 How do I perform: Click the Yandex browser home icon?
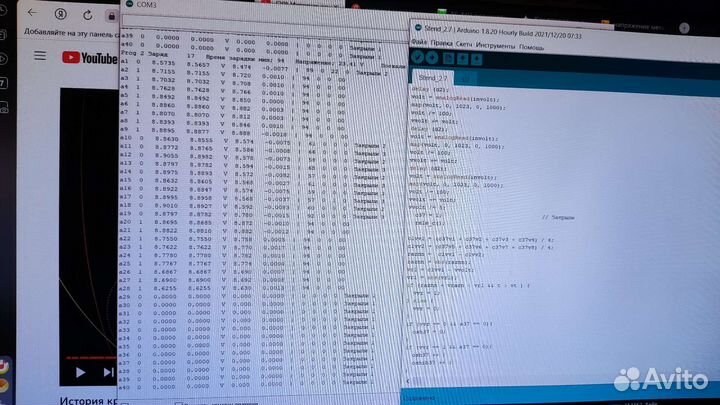pyautogui.click(x=59, y=16)
